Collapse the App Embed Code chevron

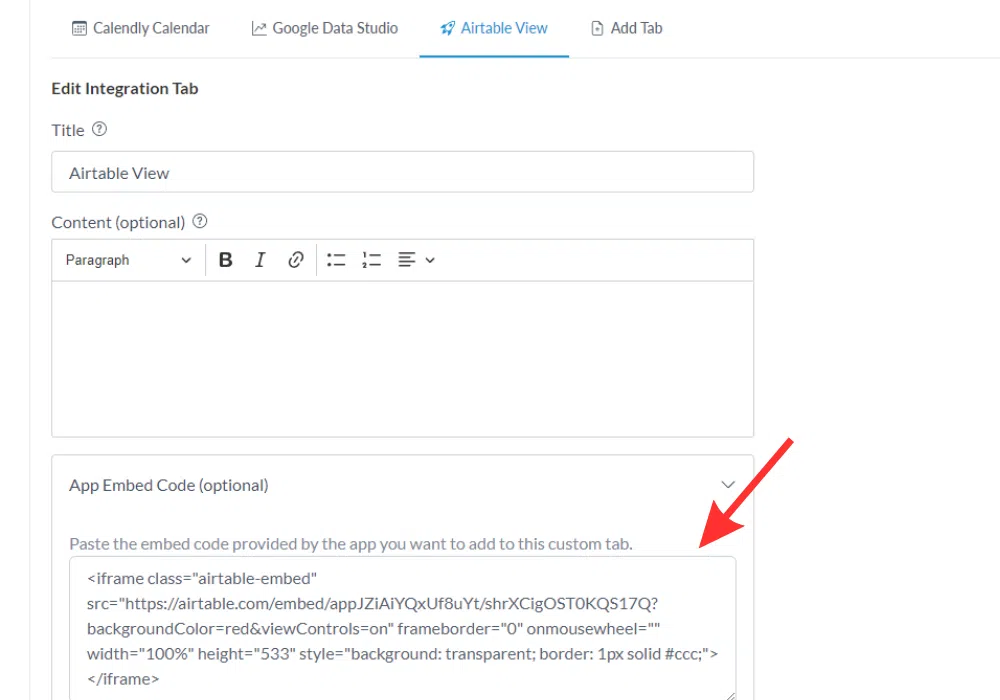click(x=728, y=485)
